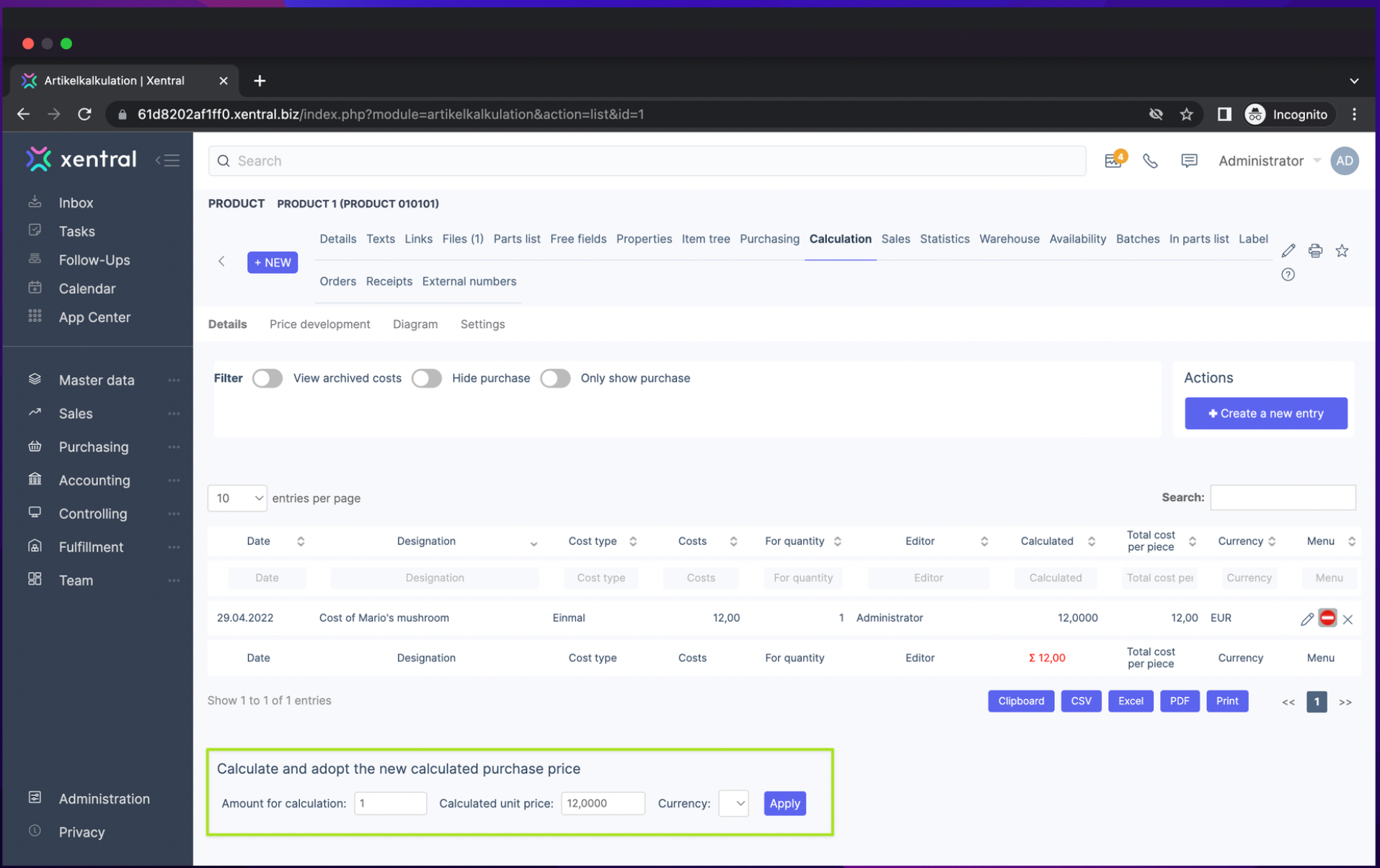Open the Statistics tab of the product
Viewport: 1380px width, 868px height.
tap(945, 239)
